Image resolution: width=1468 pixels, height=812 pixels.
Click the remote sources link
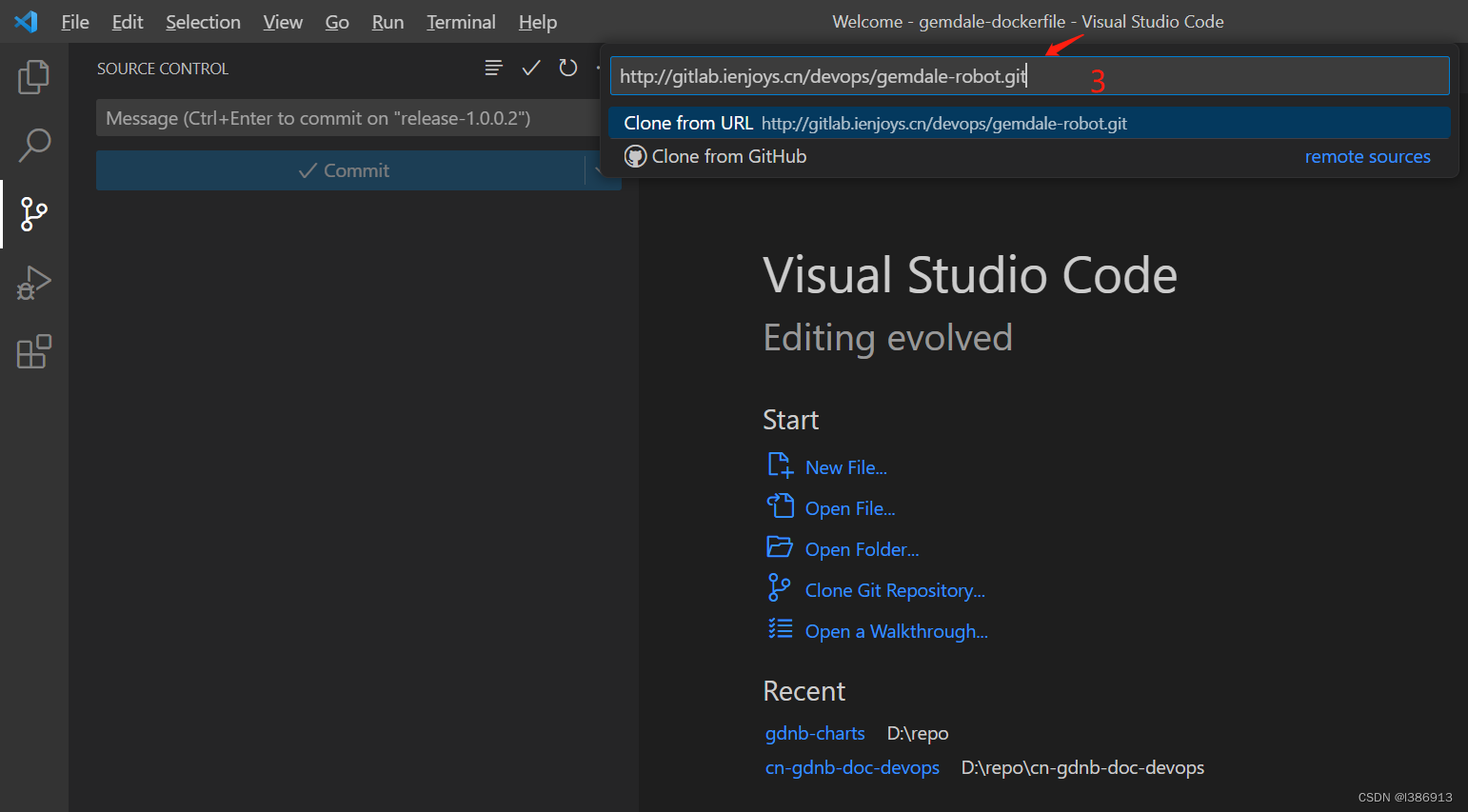coord(1368,156)
